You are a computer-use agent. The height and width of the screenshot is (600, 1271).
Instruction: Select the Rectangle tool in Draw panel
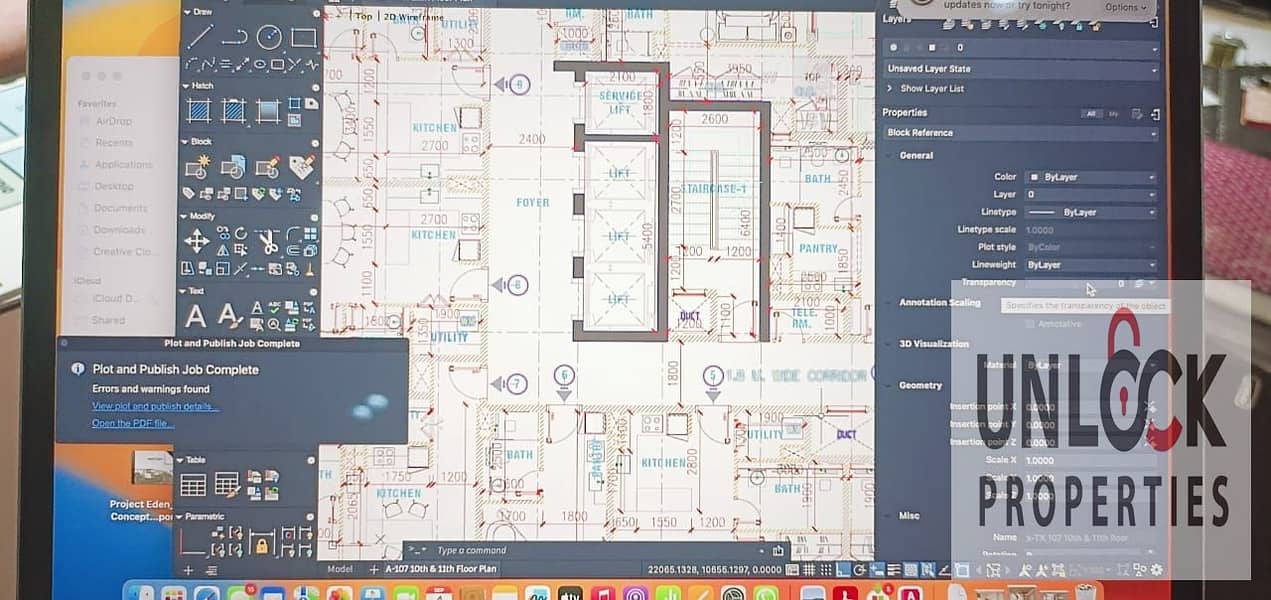(303, 38)
